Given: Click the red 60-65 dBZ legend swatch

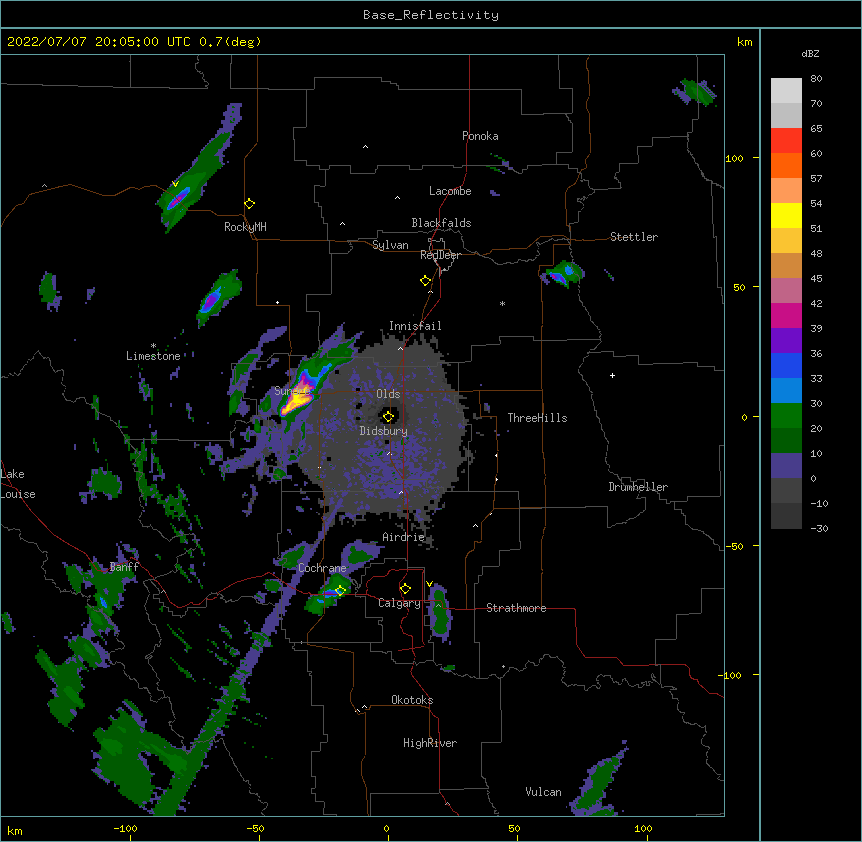Looking at the screenshot, I should [x=786, y=141].
